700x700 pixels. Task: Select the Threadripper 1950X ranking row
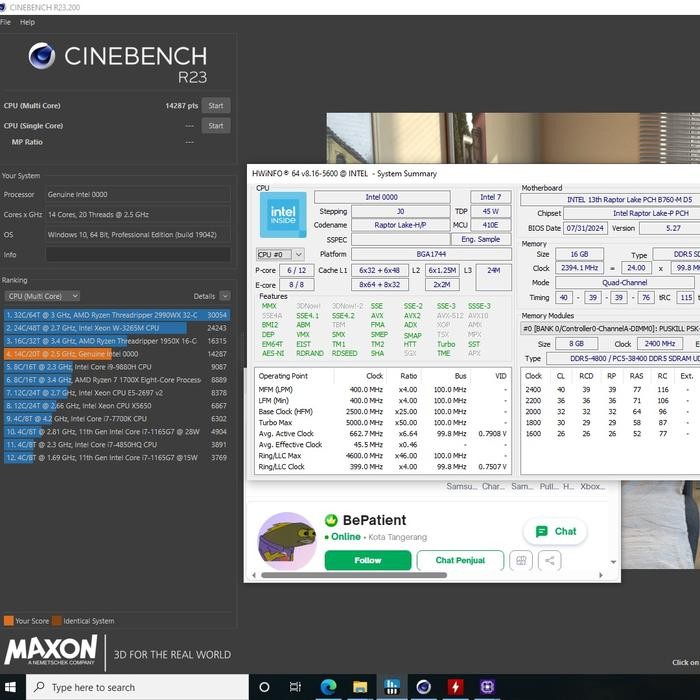pyautogui.click(x=117, y=341)
